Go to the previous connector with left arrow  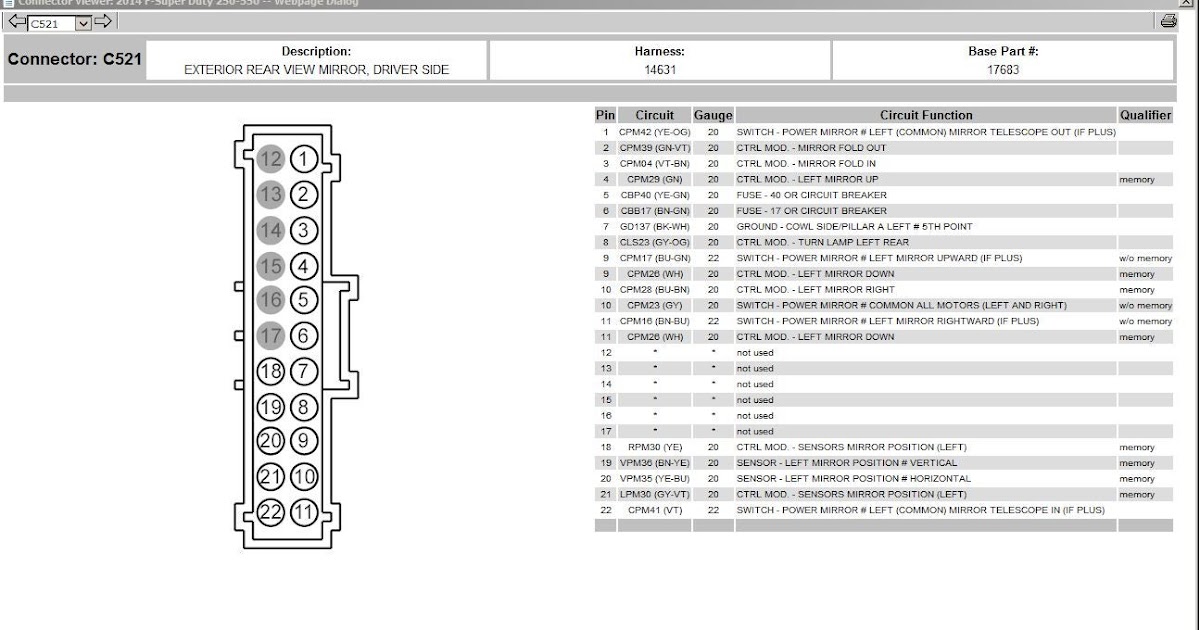[15, 22]
